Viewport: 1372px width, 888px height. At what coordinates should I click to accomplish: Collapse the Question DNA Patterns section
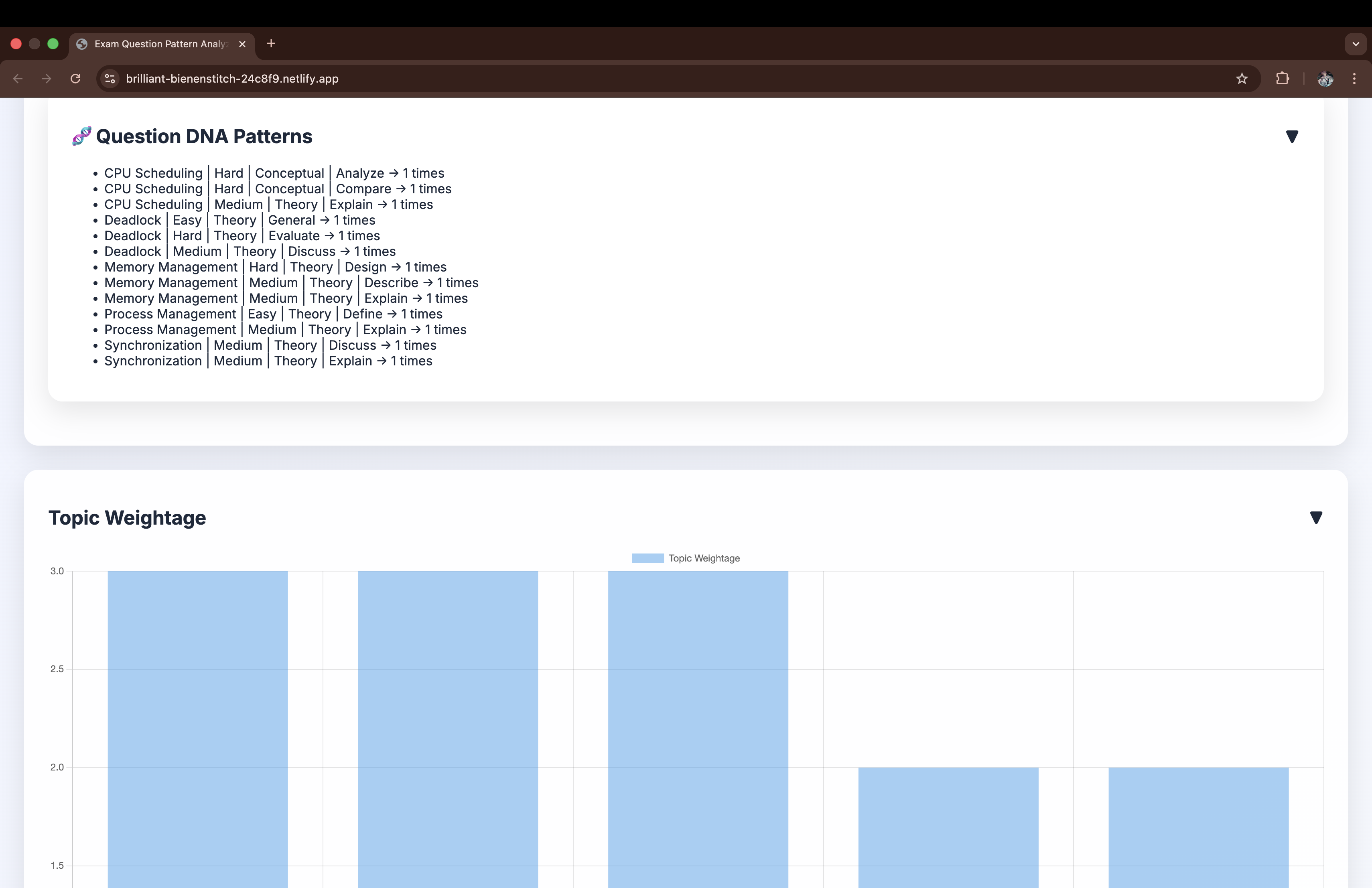[1292, 137]
